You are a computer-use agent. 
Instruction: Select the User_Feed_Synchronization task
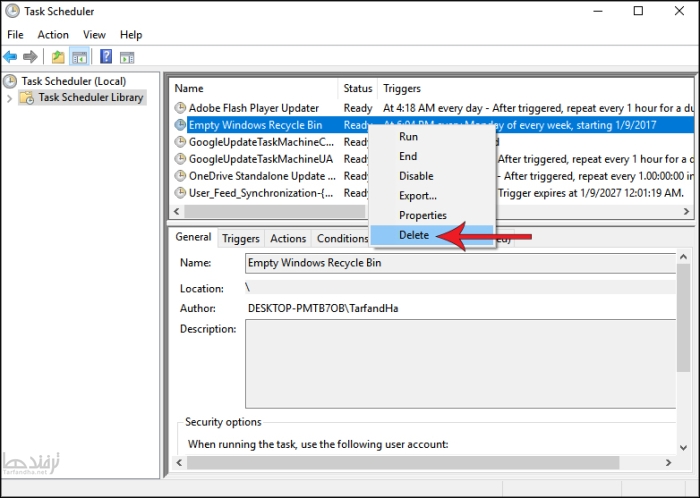[x=261, y=192]
